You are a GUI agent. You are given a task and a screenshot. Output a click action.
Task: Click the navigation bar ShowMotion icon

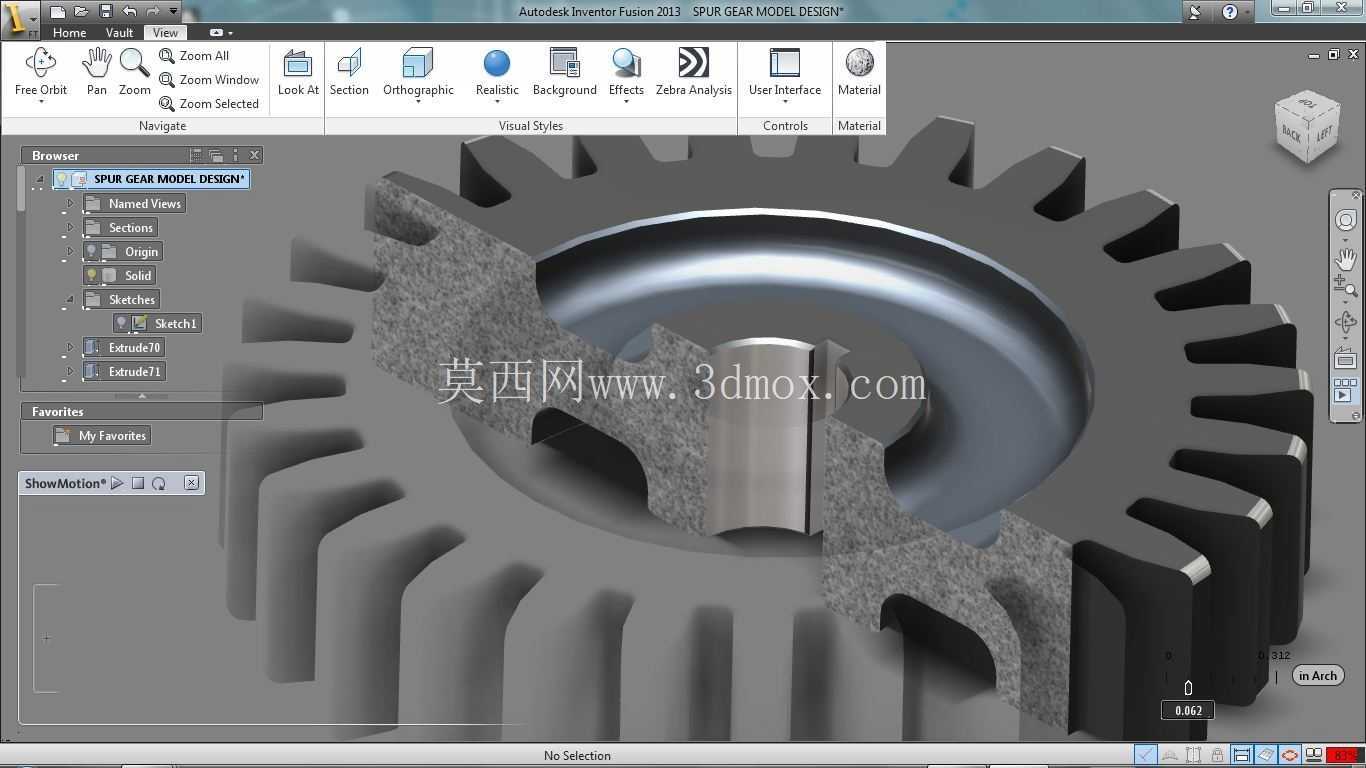(1346, 390)
